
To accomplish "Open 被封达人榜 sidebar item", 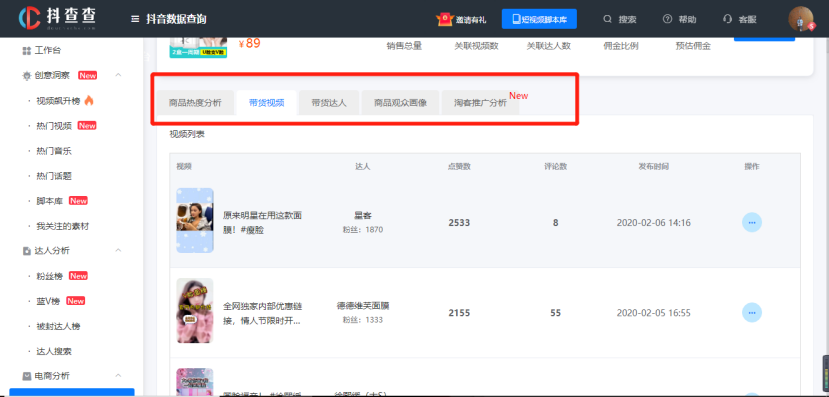I will click(x=58, y=326).
